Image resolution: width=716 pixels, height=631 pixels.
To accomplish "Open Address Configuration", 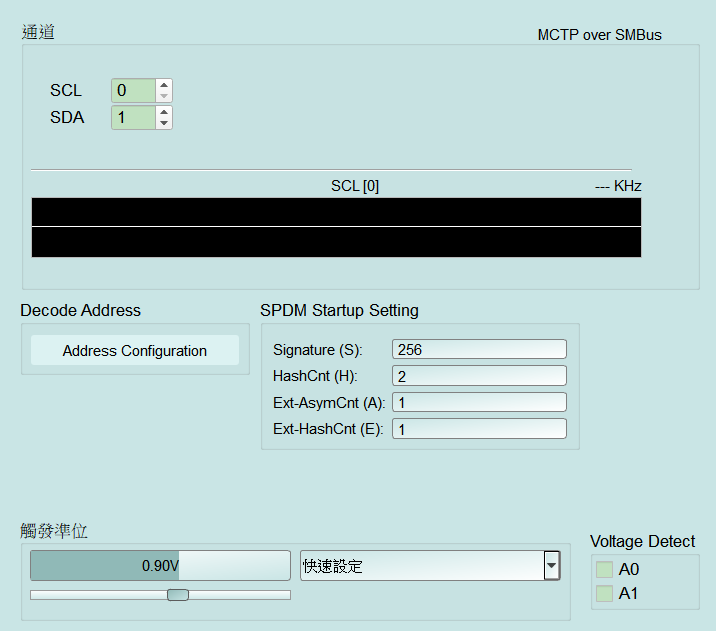I will 135,350.
